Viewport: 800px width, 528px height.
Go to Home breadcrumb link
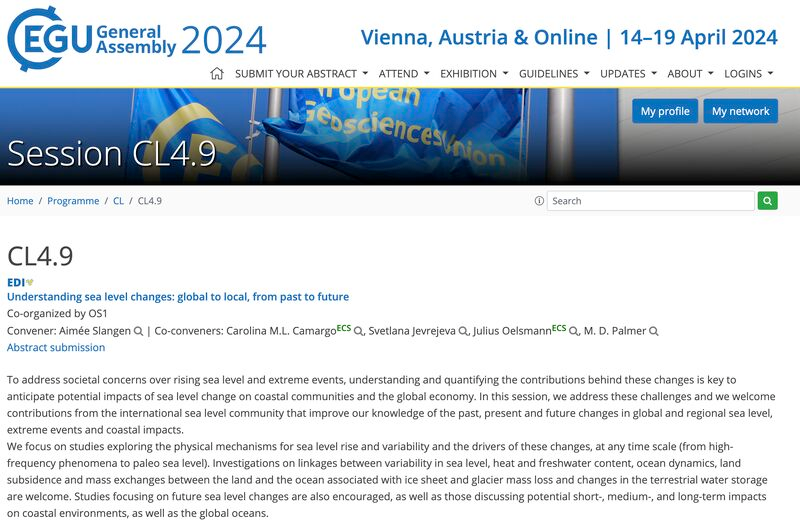pyautogui.click(x=20, y=201)
